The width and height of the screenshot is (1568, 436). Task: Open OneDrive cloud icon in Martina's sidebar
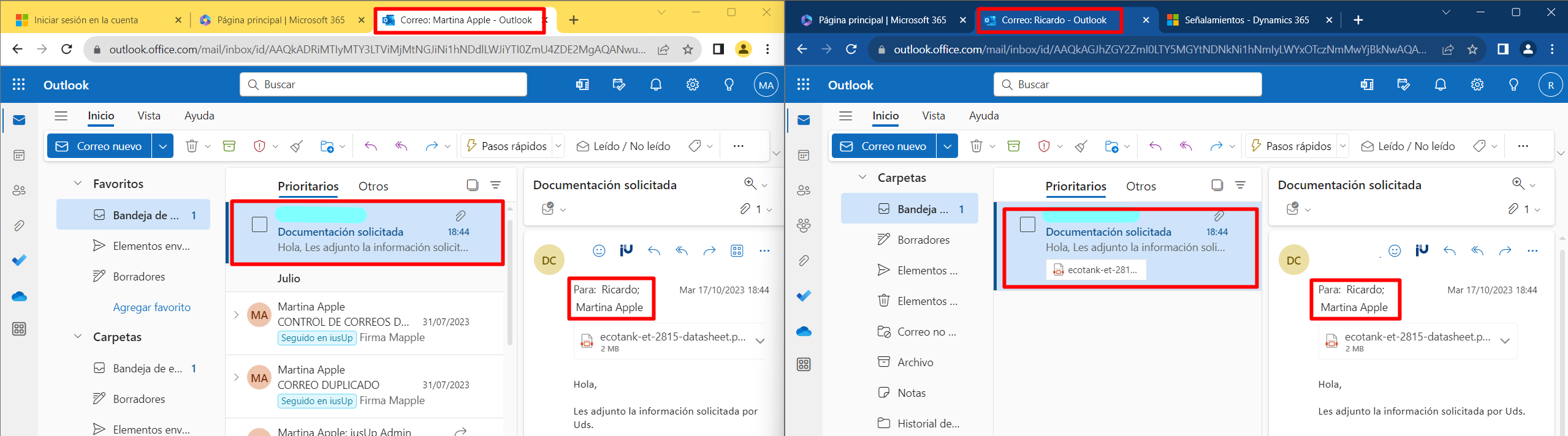coord(19,297)
